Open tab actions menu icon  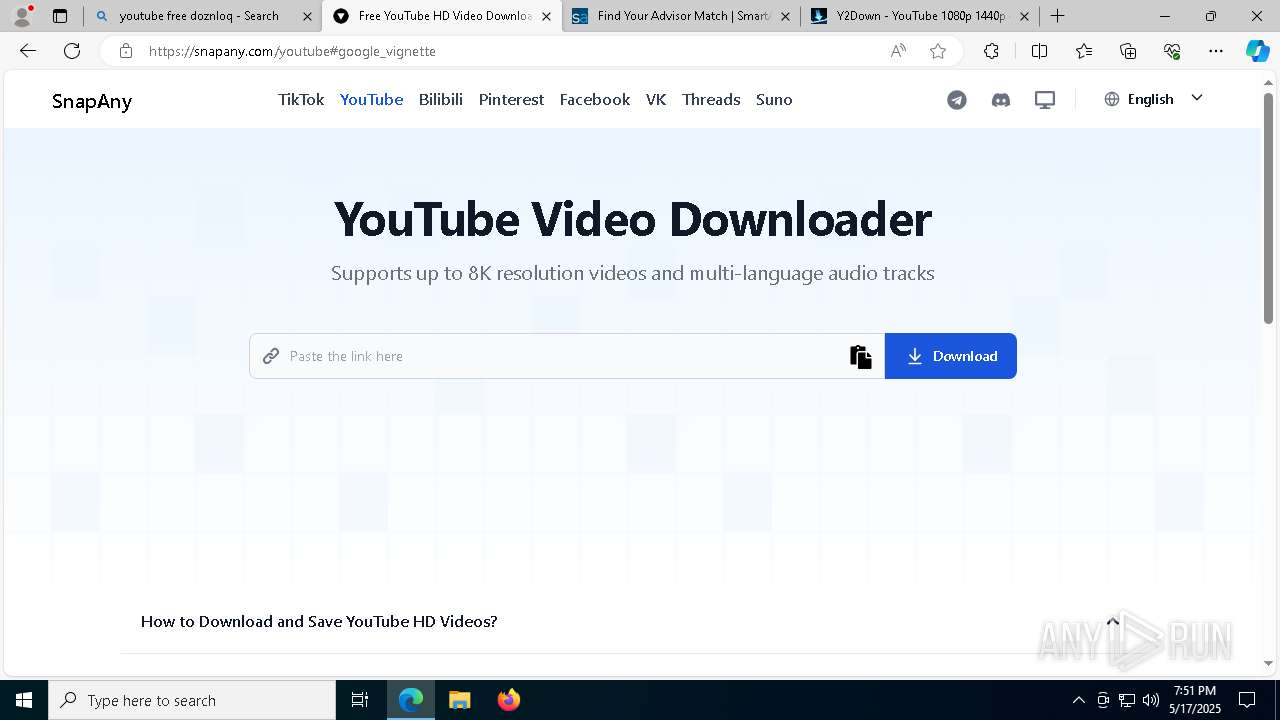pyautogui.click(x=60, y=16)
